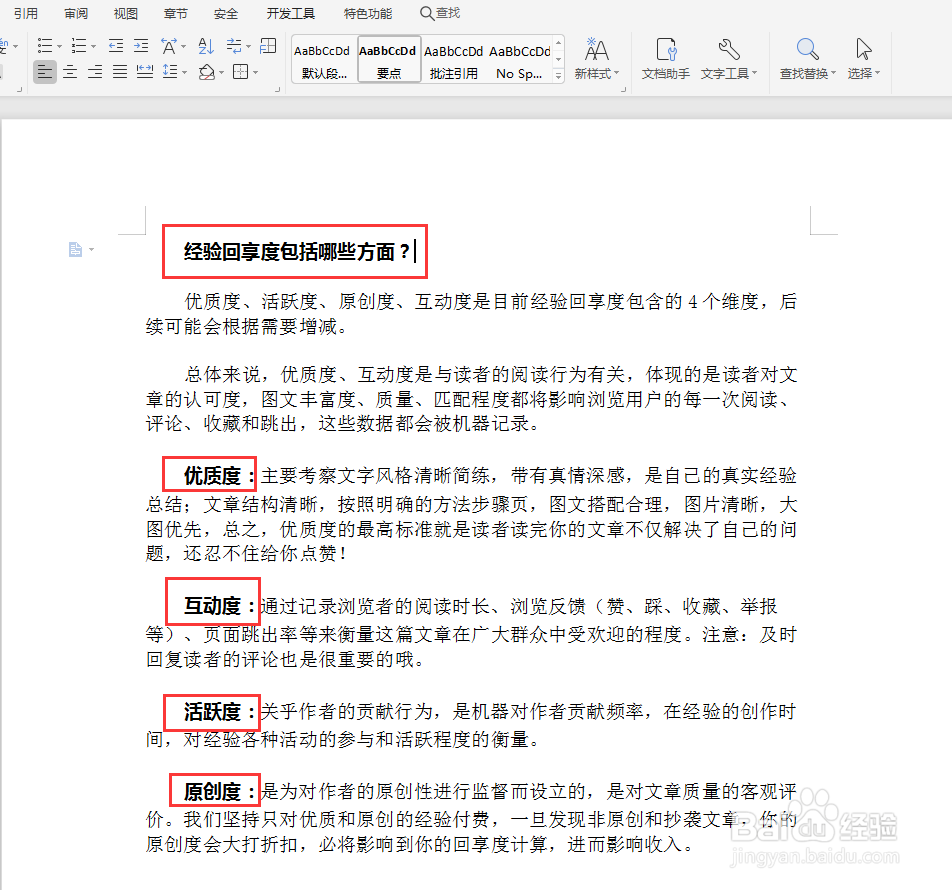Expand numbering style dropdown
Image resolution: width=952 pixels, height=890 pixels.
[x=94, y=46]
